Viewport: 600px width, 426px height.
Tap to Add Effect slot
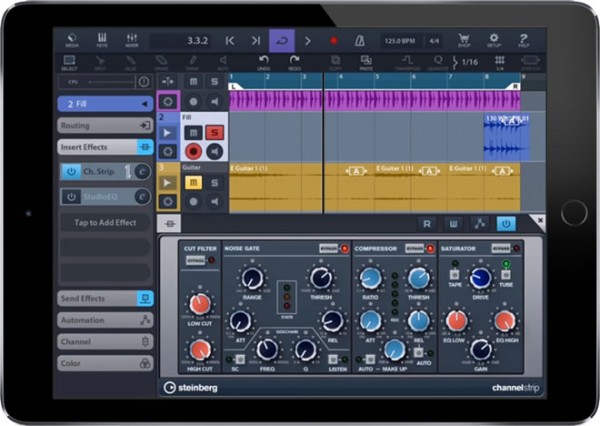(105, 223)
